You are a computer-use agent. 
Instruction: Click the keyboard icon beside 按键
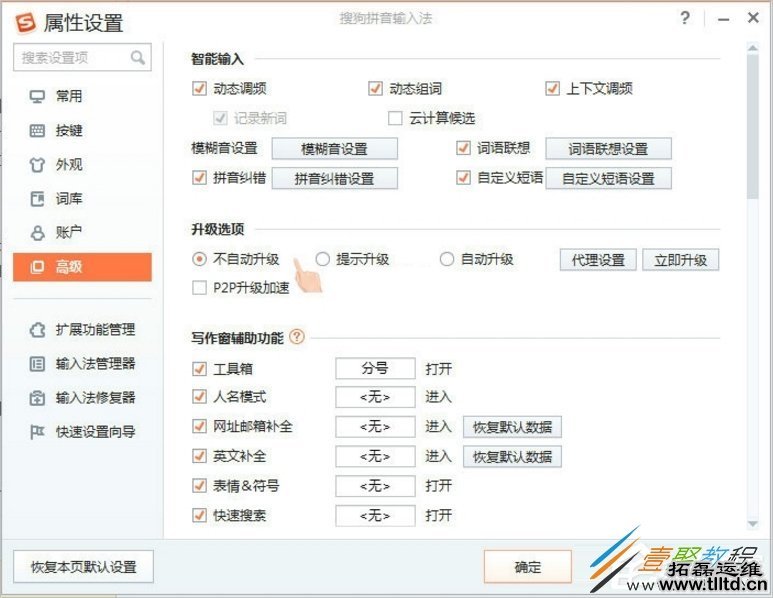point(37,131)
